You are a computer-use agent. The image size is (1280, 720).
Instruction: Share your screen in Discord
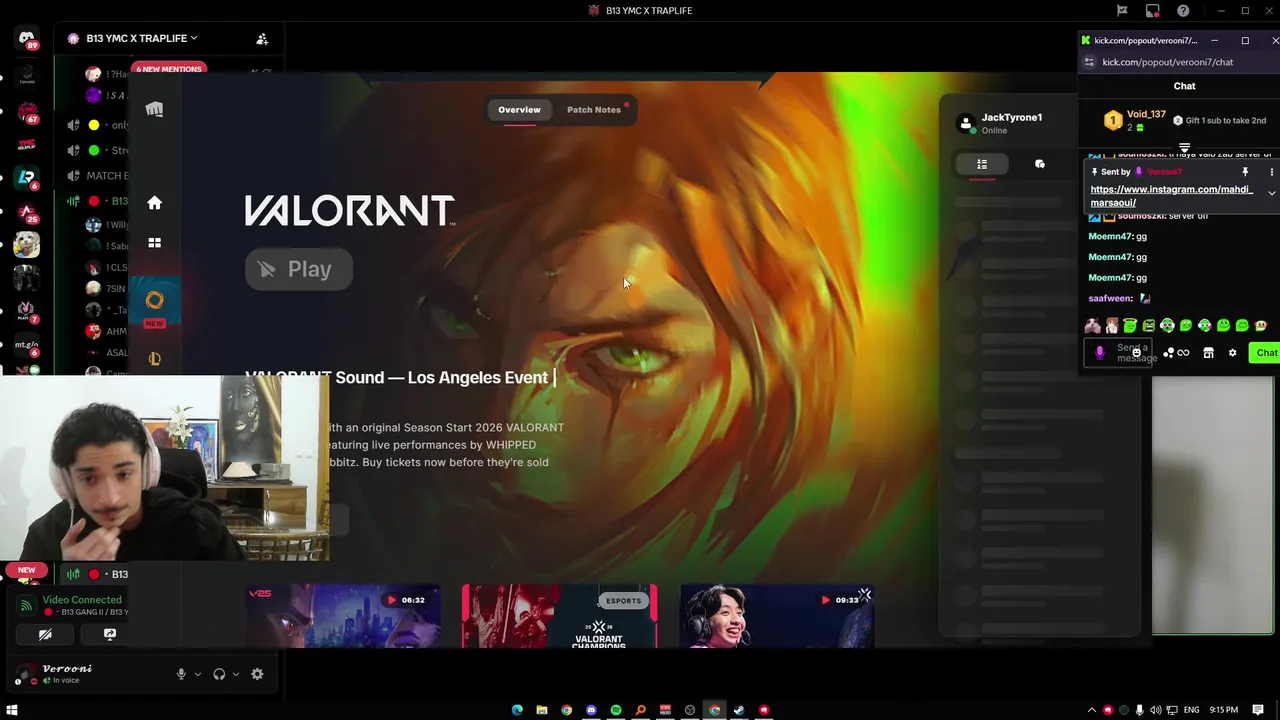click(110, 634)
